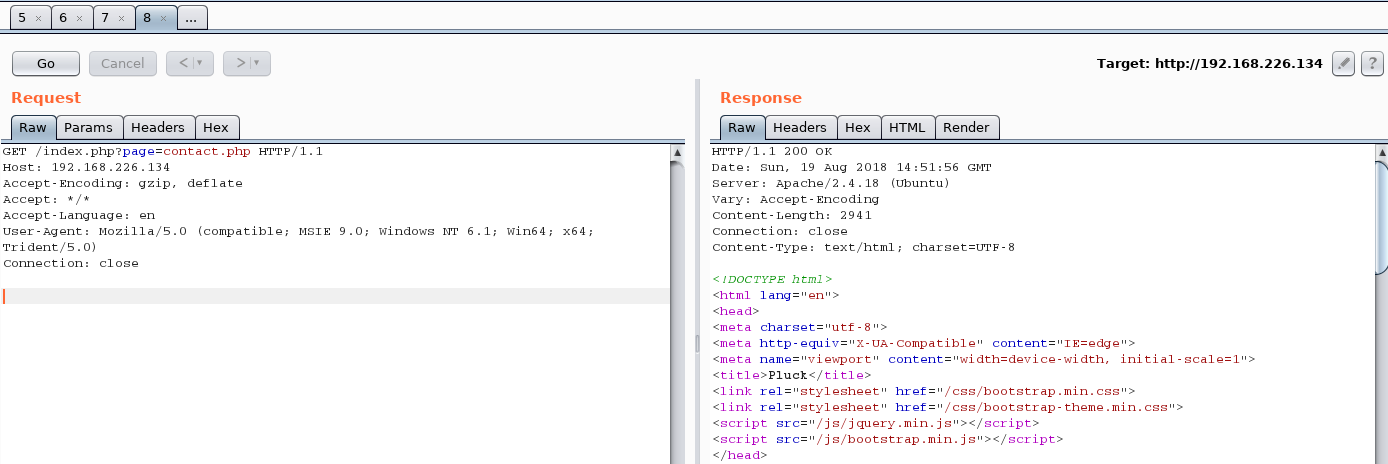Click the bootstrap-theme.min.css link line
The height and width of the screenshot is (464, 1388).
click(x=948, y=407)
